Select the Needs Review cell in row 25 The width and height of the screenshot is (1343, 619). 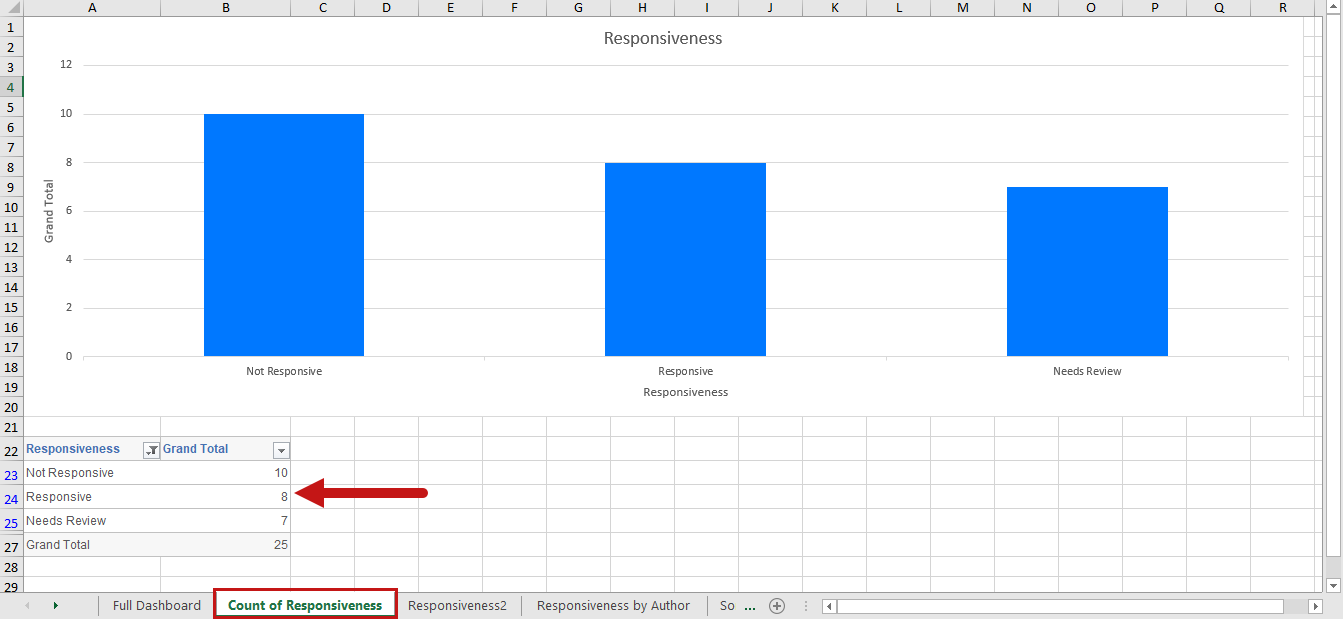coord(92,521)
